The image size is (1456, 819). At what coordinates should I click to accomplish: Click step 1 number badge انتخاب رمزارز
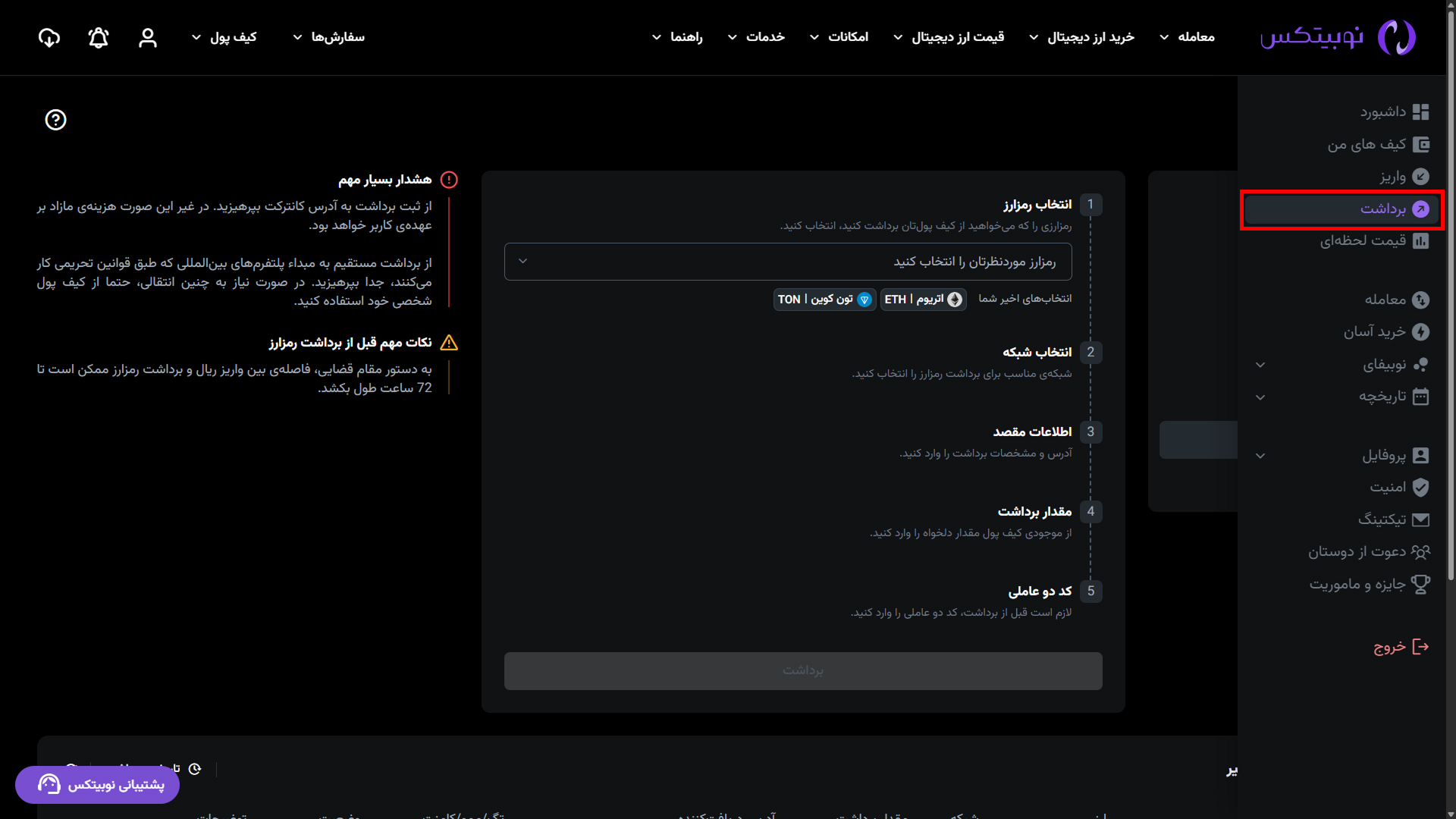[1090, 205]
